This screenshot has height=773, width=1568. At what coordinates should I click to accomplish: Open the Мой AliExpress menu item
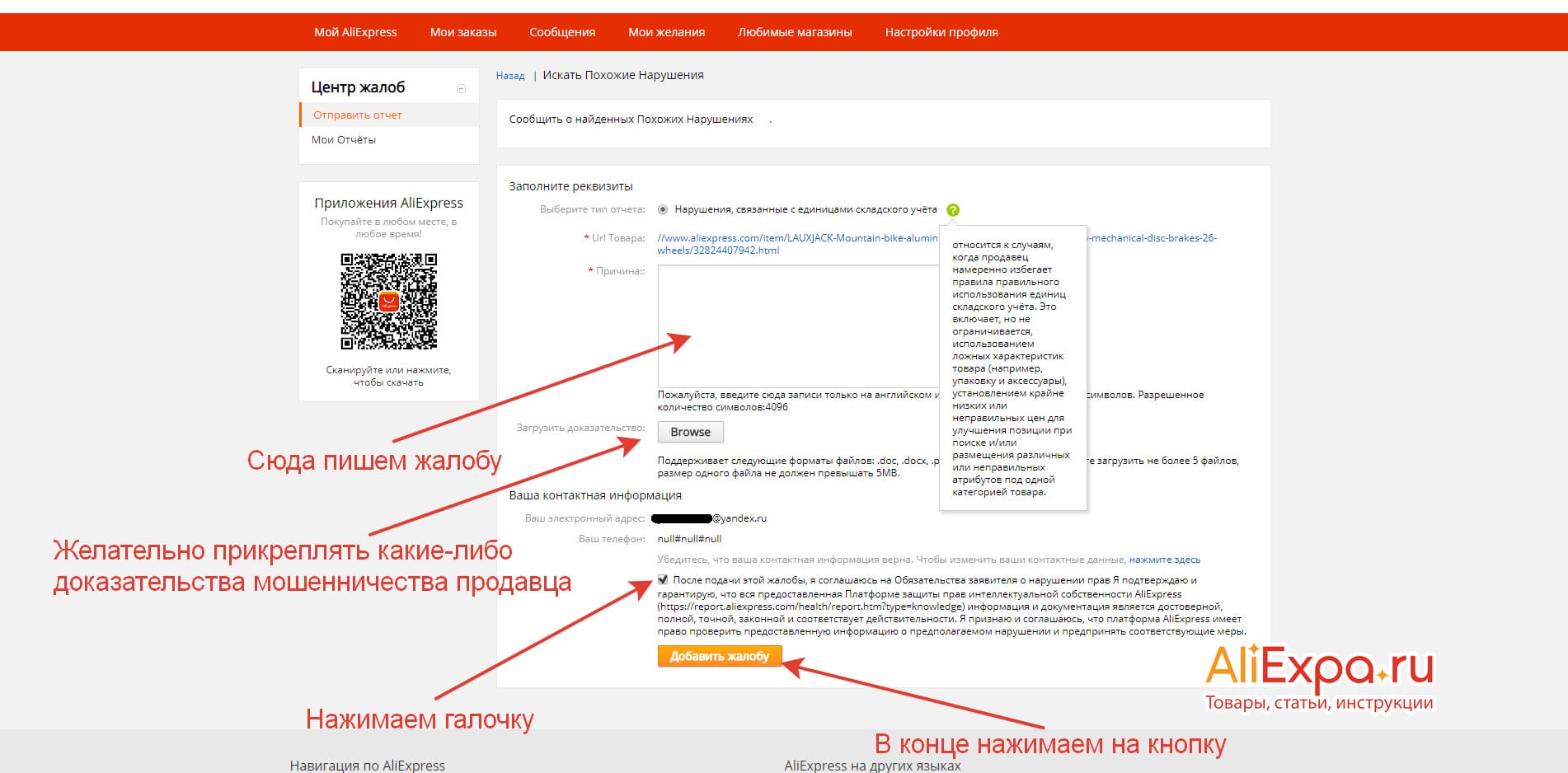[355, 32]
